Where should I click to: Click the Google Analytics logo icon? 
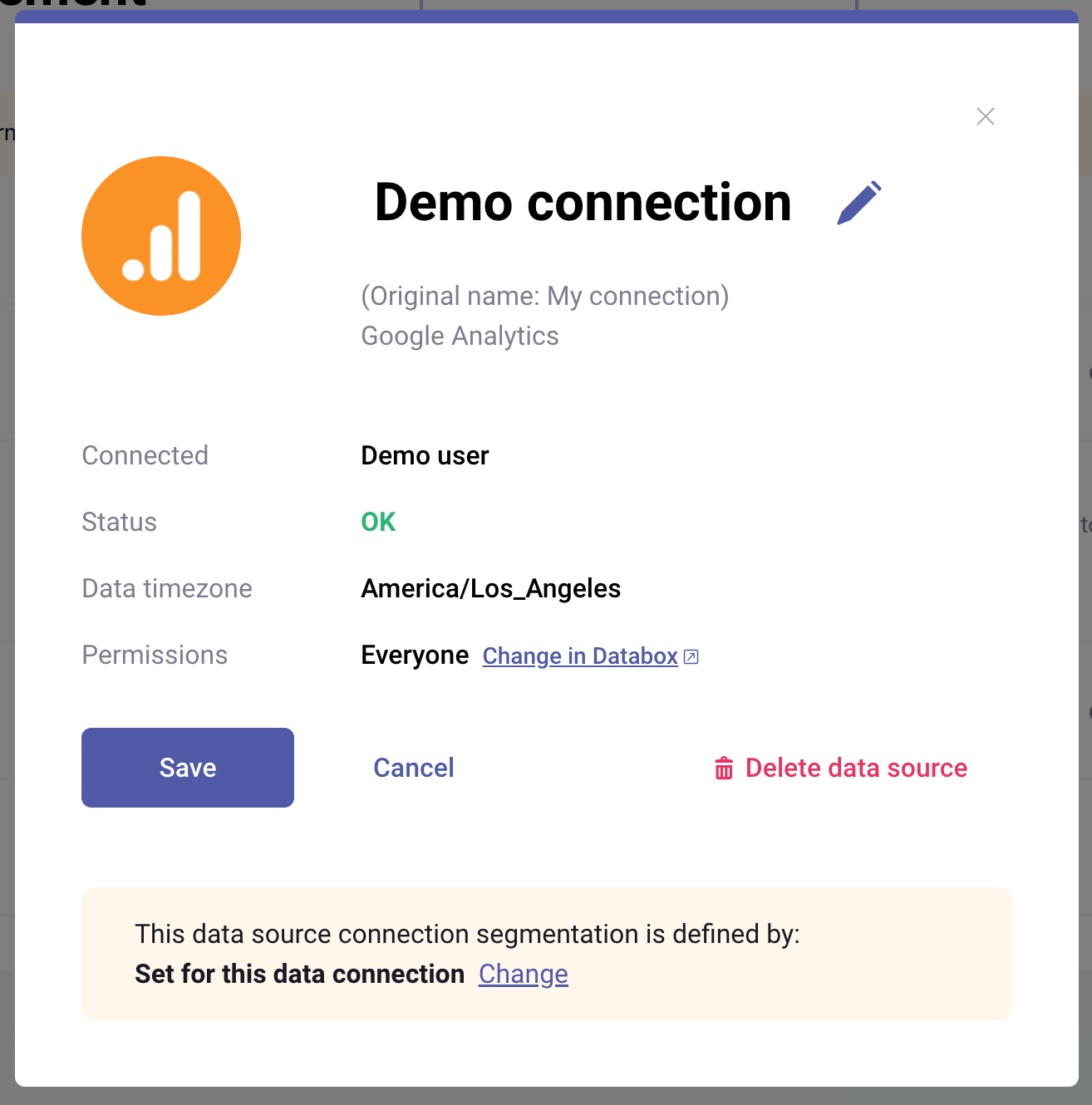pos(160,235)
